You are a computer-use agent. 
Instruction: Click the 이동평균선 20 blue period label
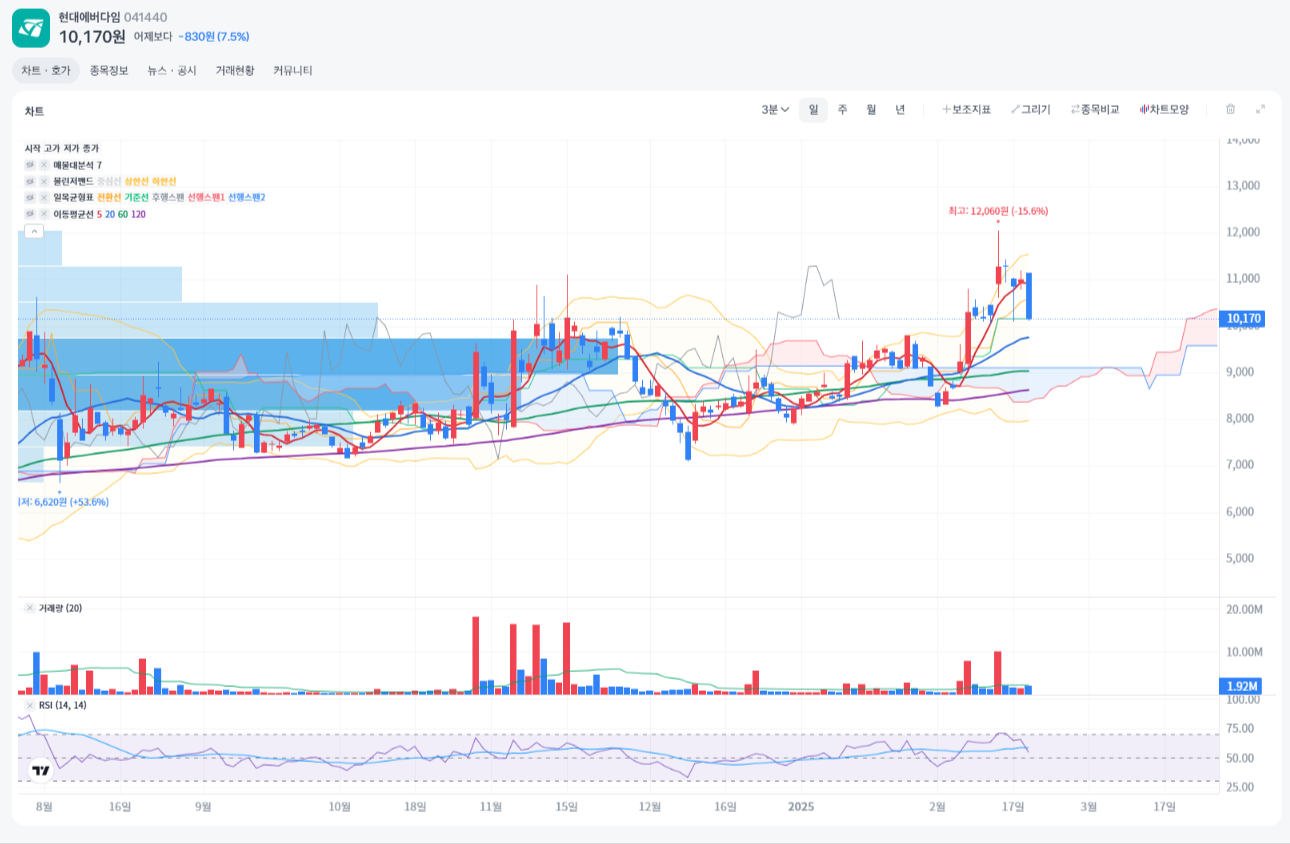(110, 214)
